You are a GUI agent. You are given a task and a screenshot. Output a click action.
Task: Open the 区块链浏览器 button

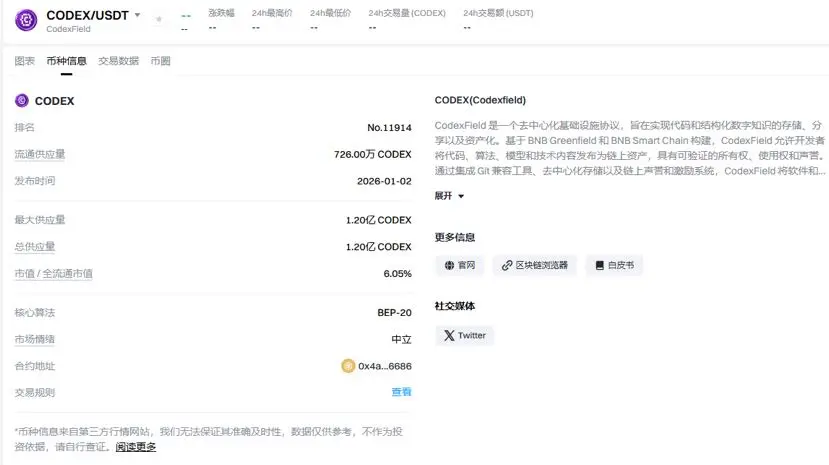pos(535,265)
